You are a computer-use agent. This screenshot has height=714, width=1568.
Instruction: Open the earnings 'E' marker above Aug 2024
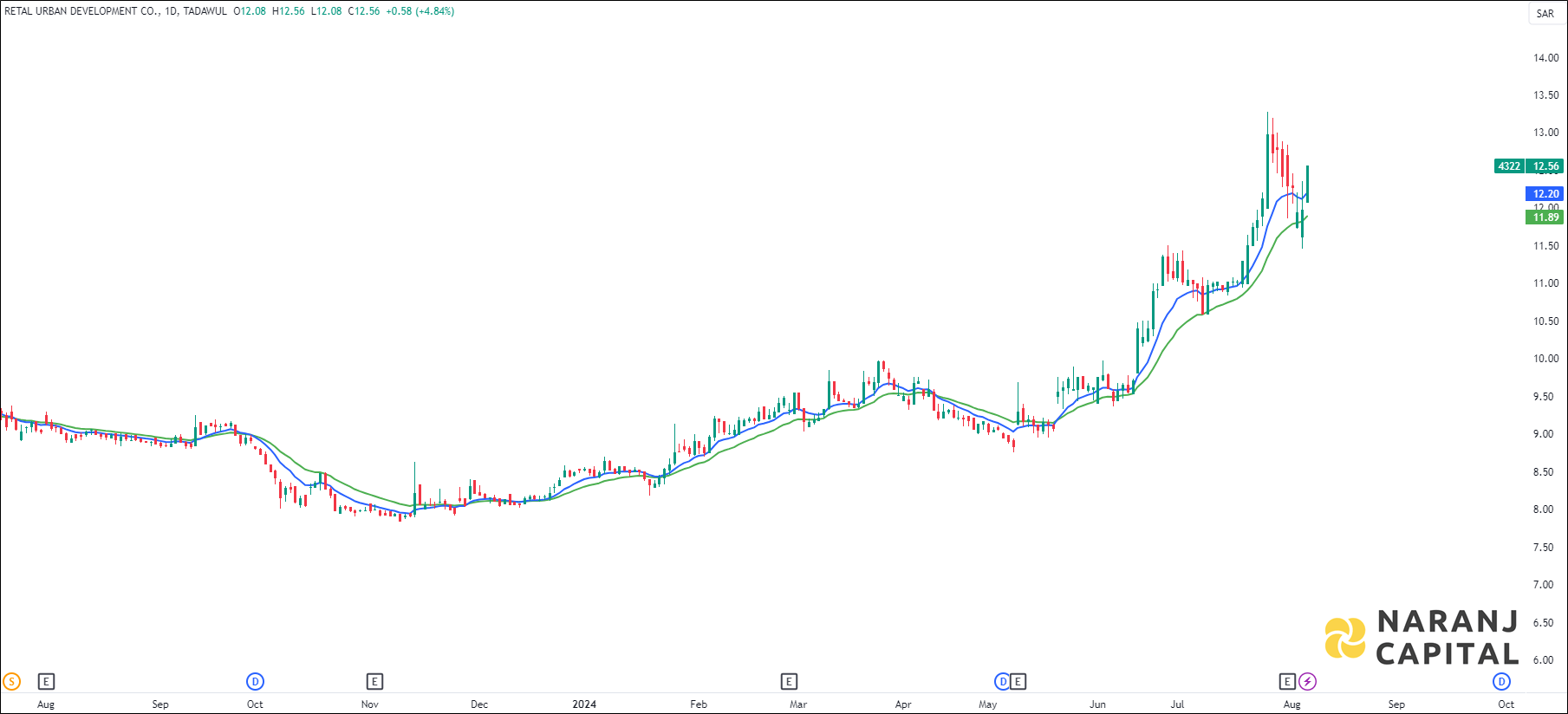click(1287, 682)
